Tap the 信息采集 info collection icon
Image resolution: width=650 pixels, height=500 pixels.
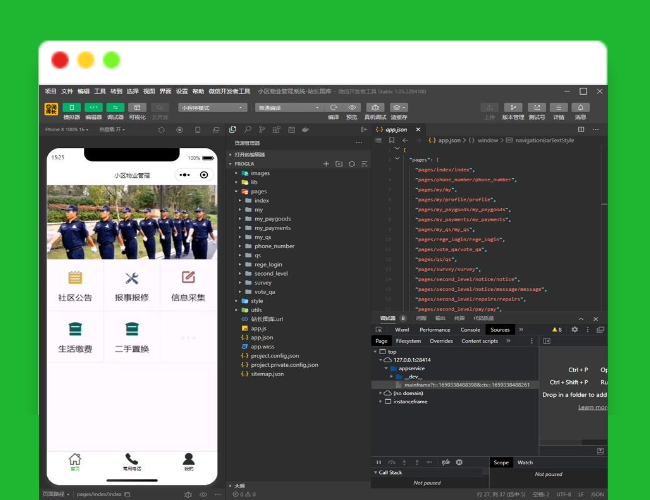point(188,278)
